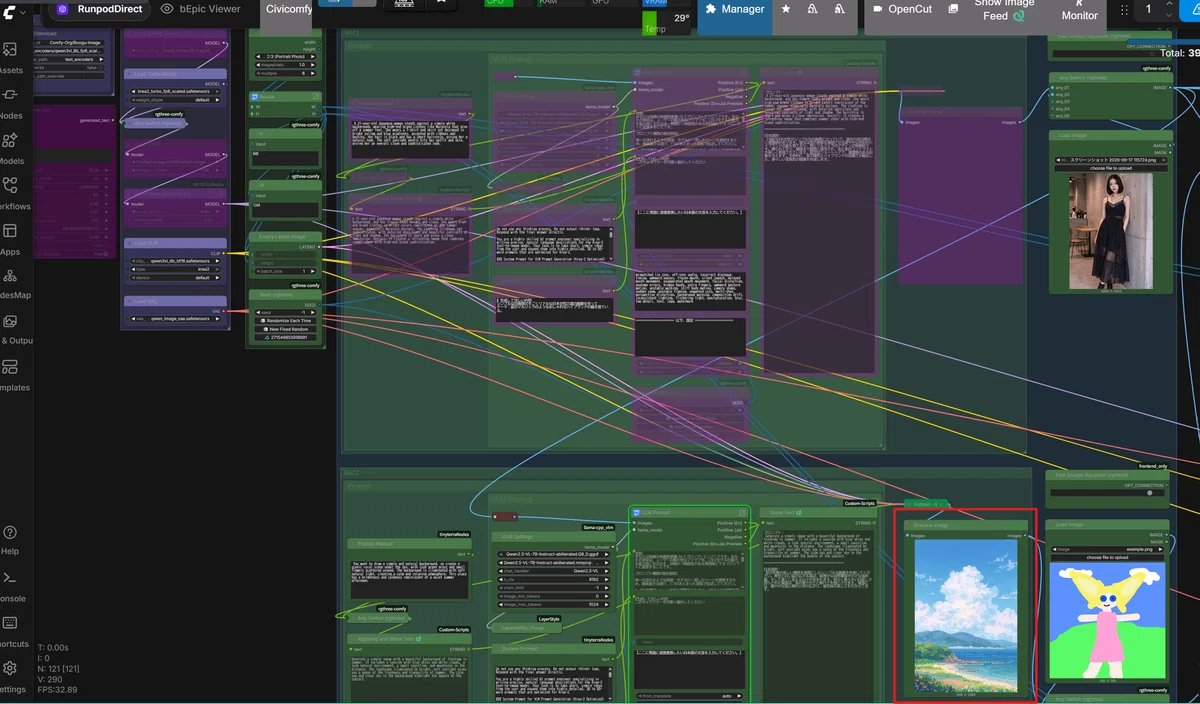Click Randomize Each Time on Seed node

coord(286,320)
